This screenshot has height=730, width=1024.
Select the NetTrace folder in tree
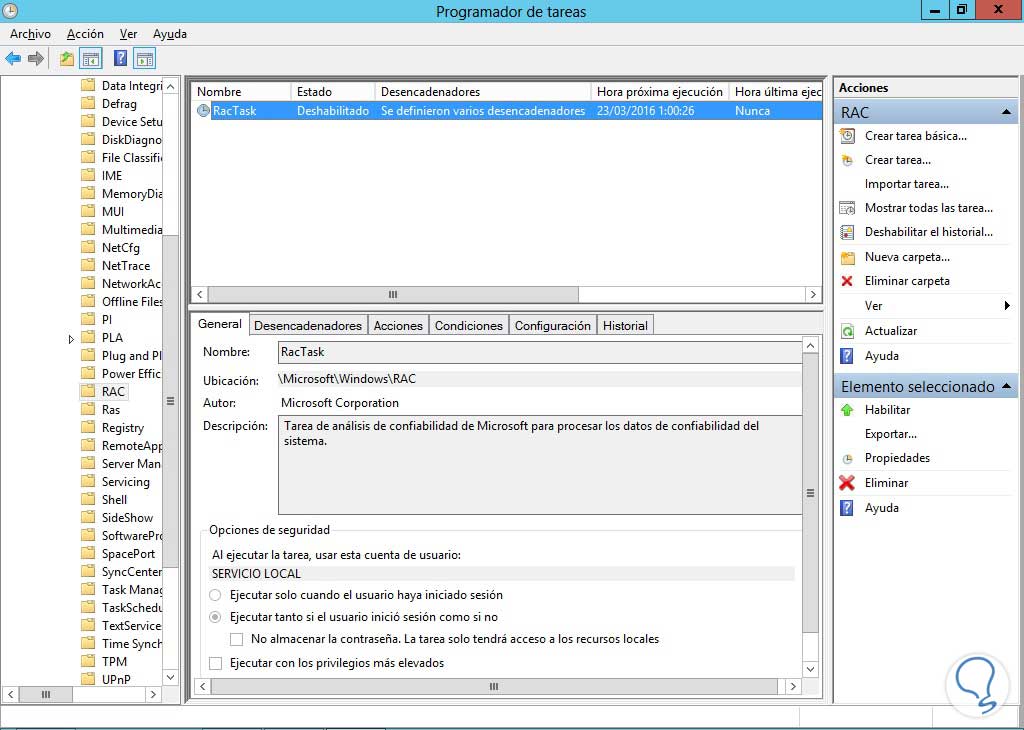coord(126,266)
